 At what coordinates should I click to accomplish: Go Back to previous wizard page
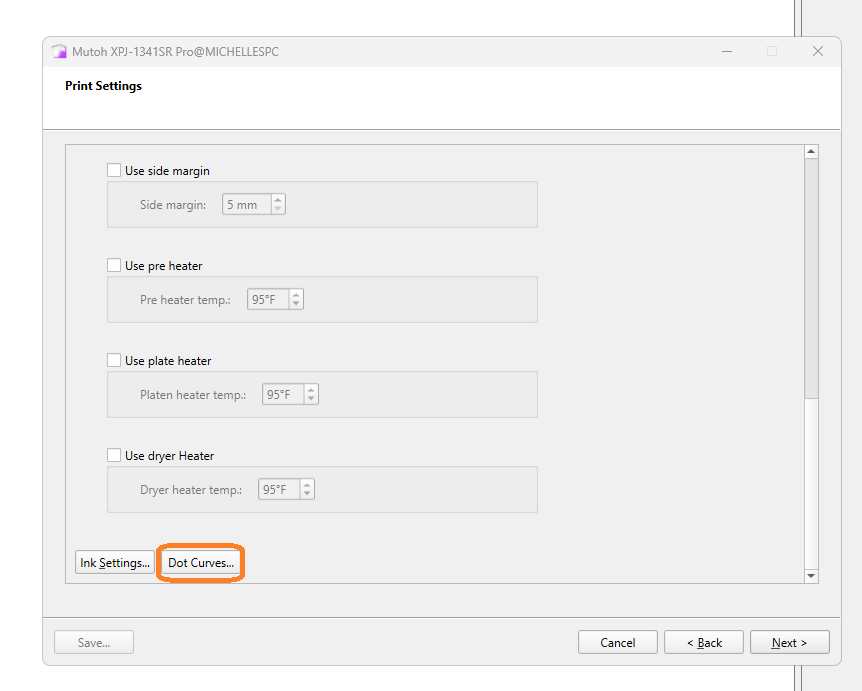(704, 643)
